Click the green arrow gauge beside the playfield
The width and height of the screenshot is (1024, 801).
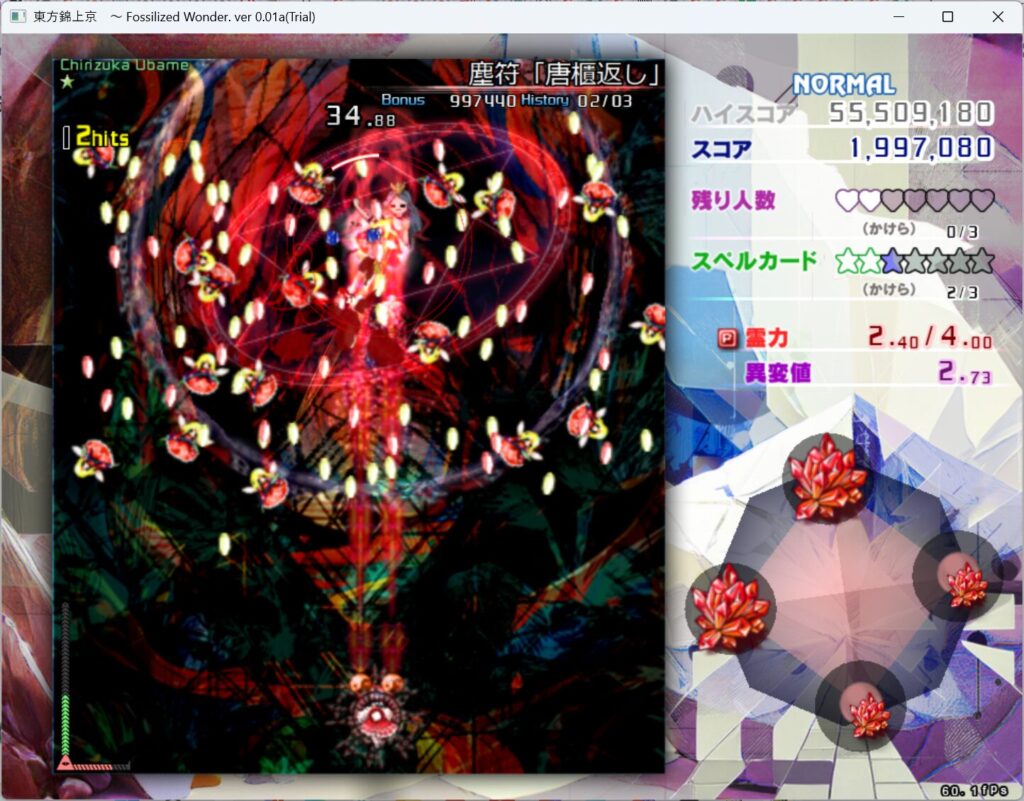(x=65, y=679)
